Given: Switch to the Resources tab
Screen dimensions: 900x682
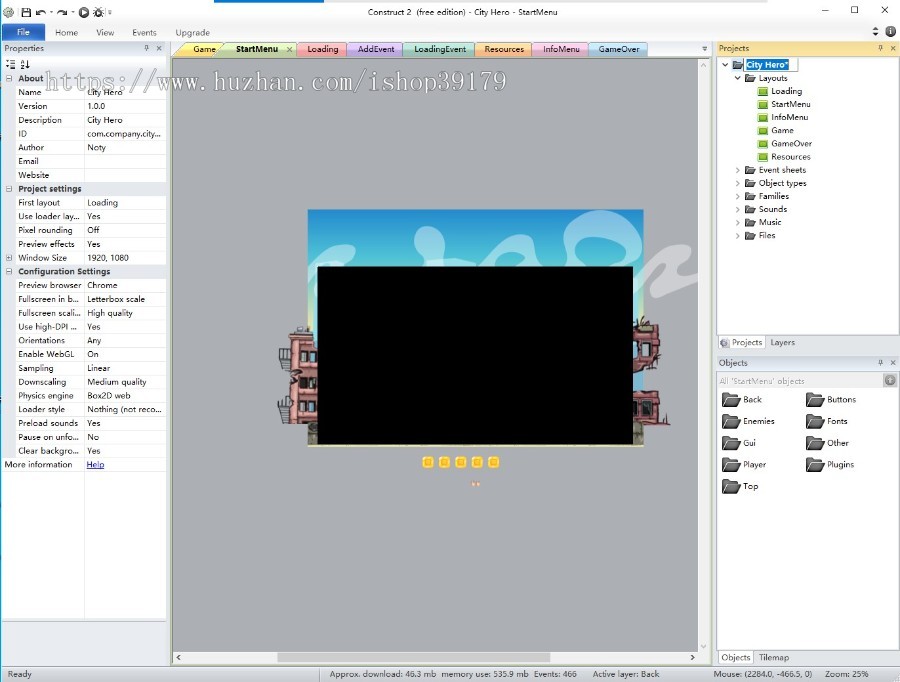Looking at the screenshot, I should (x=504, y=49).
